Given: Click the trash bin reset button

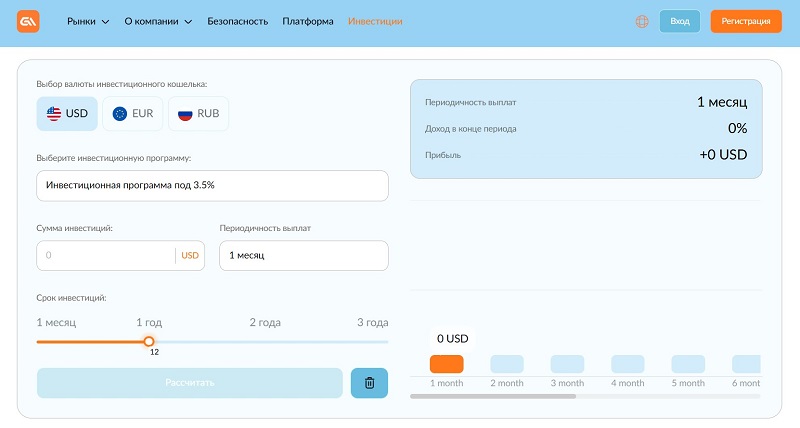Looking at the screenshot, I should [x=369, y=383].
